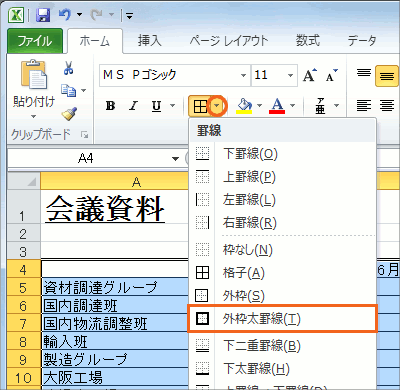Click the 会議資料 title cell
The image size is (400, 390).
[x=114, y=207]
